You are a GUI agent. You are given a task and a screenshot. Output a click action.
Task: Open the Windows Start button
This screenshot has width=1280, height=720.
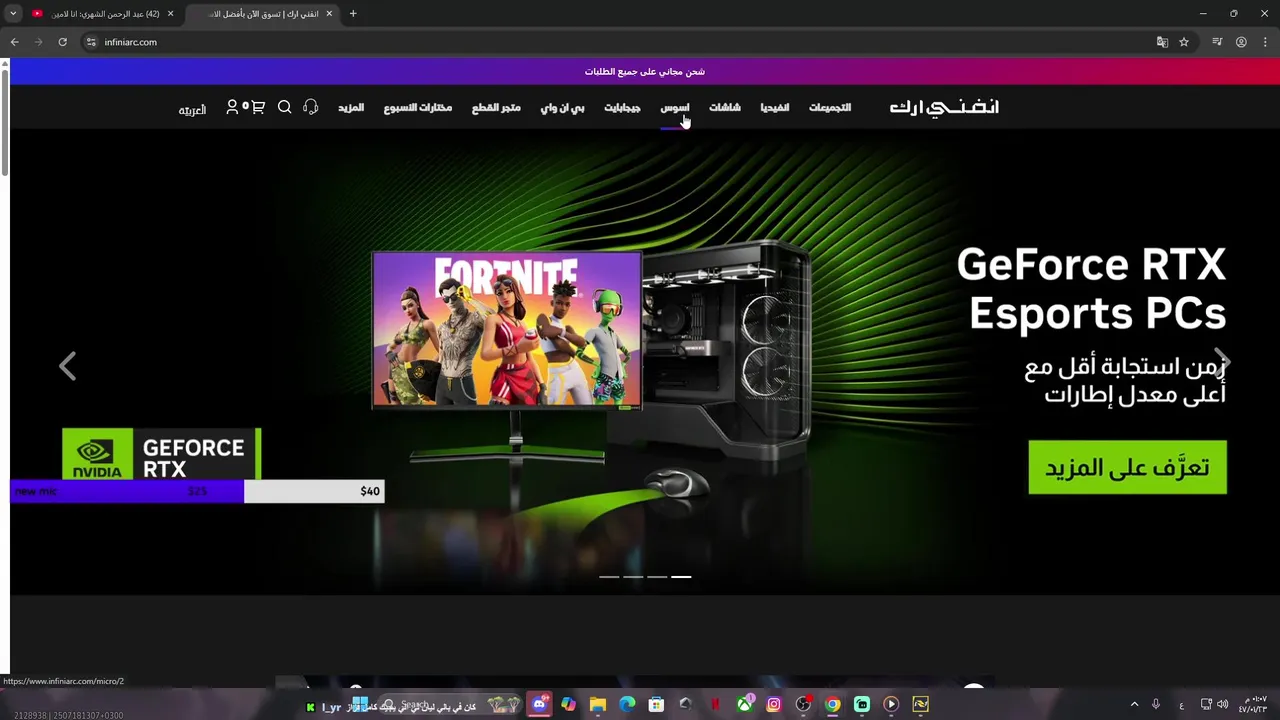pyautogui.click(x=360, y=704)
